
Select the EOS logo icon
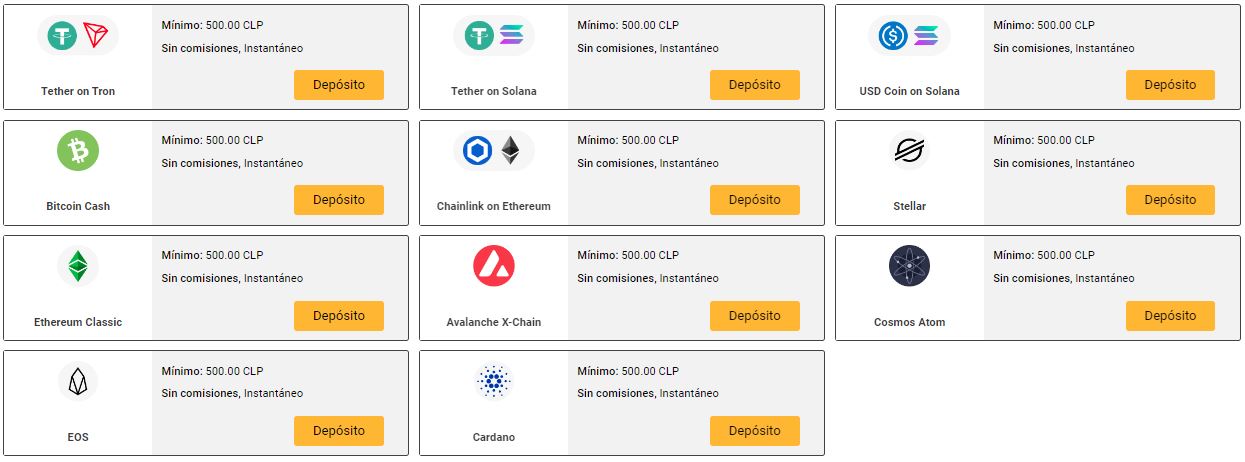tap(78, 381)
